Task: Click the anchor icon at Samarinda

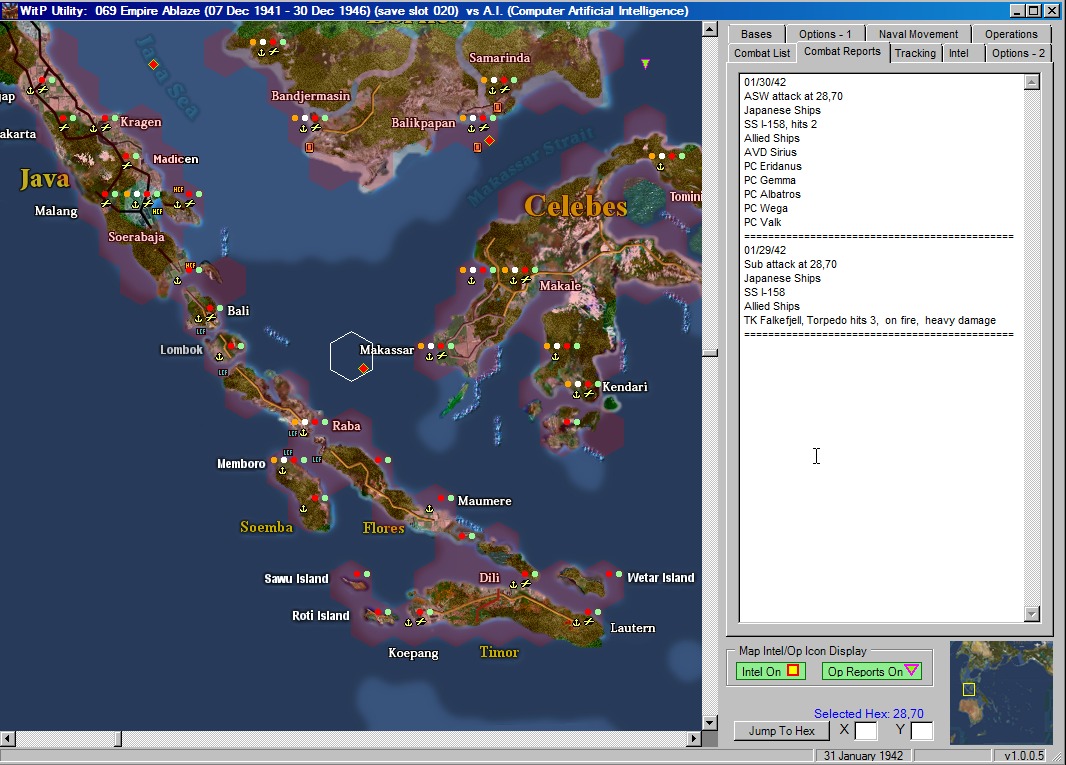Action: 492,90
